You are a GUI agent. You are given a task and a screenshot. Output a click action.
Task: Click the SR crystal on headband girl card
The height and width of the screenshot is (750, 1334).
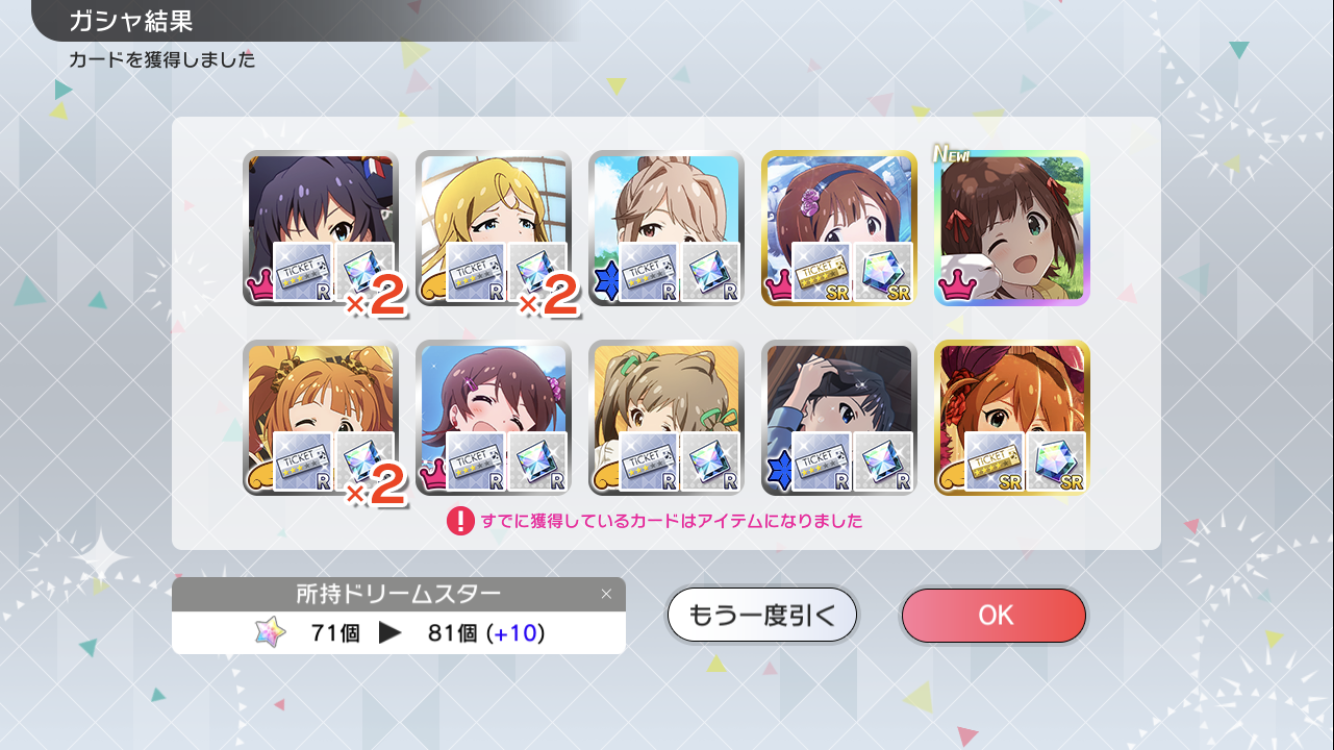884,272
